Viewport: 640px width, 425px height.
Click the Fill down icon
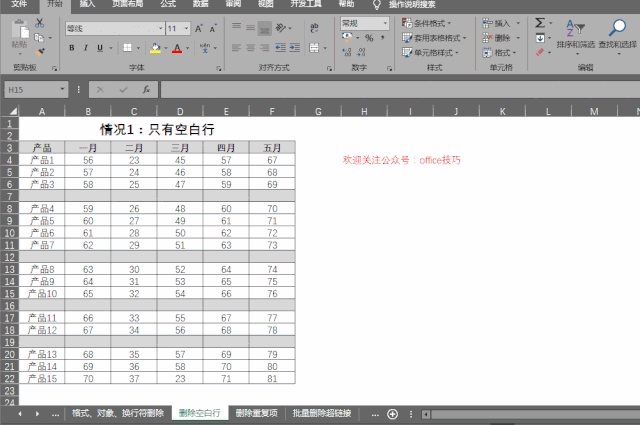pos(540,38)
